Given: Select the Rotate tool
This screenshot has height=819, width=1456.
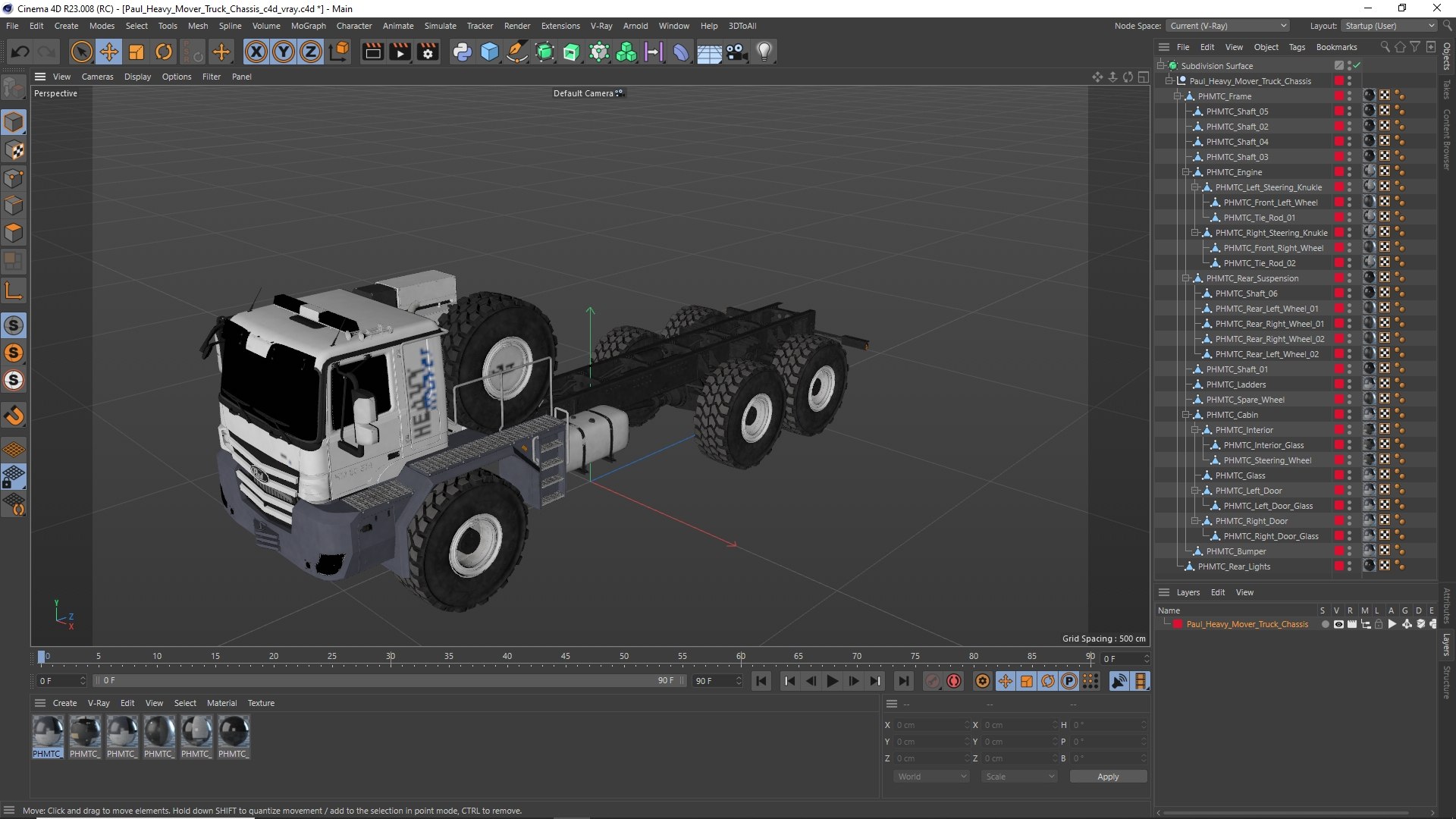Looking at the screenshot, I should (x=164, y=52).
